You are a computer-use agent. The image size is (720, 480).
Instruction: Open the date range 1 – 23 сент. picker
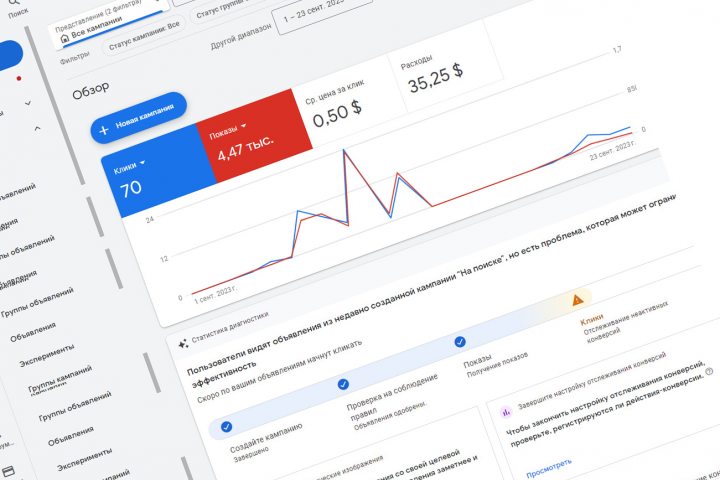[x=321, y=12]
